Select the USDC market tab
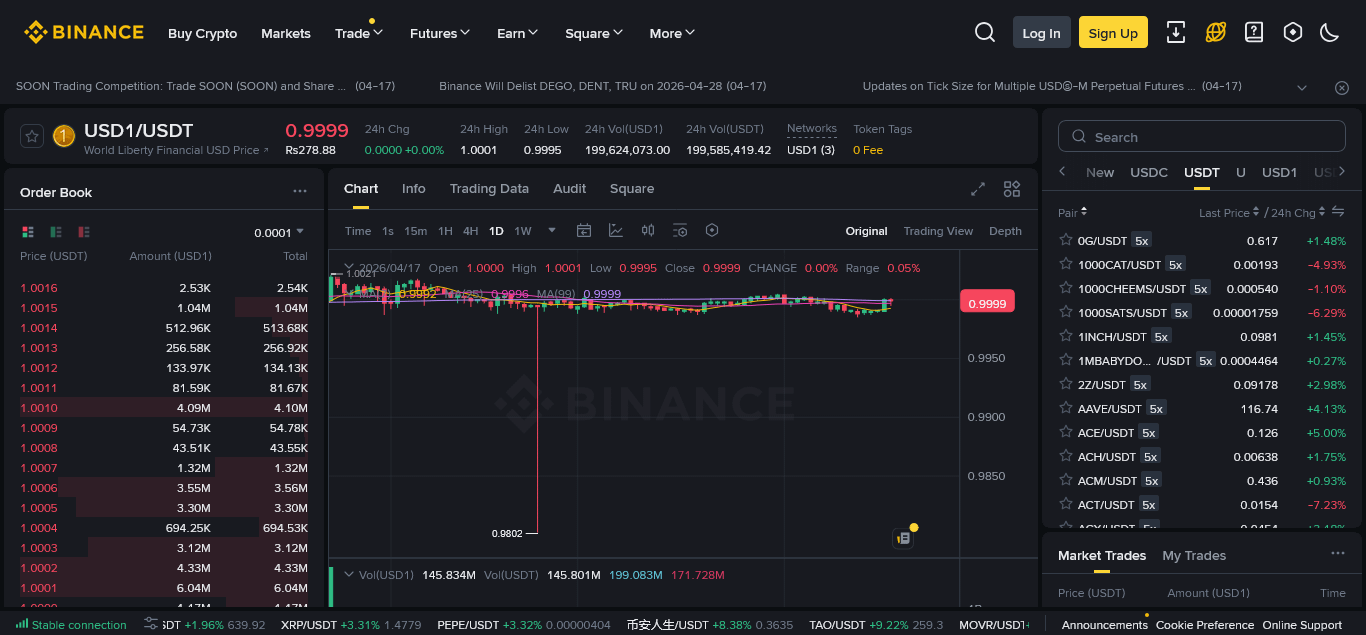The image size is (1366, 635). (x=1149, y=172)
